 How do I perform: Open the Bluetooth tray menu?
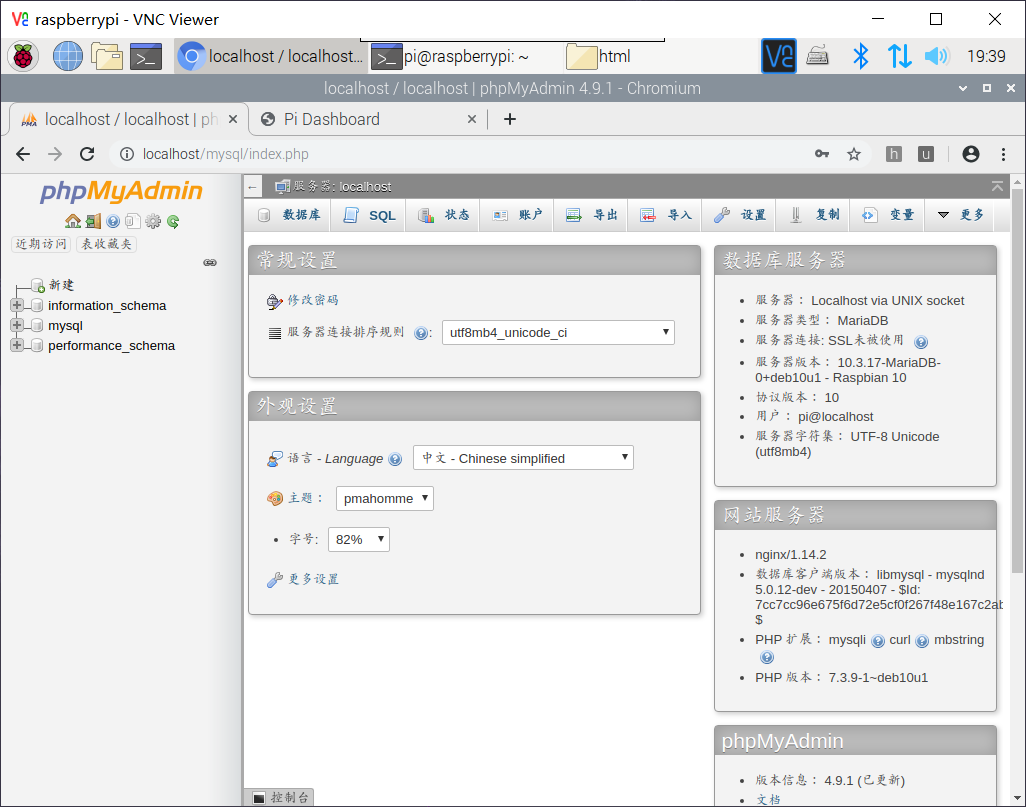point(860,56)
